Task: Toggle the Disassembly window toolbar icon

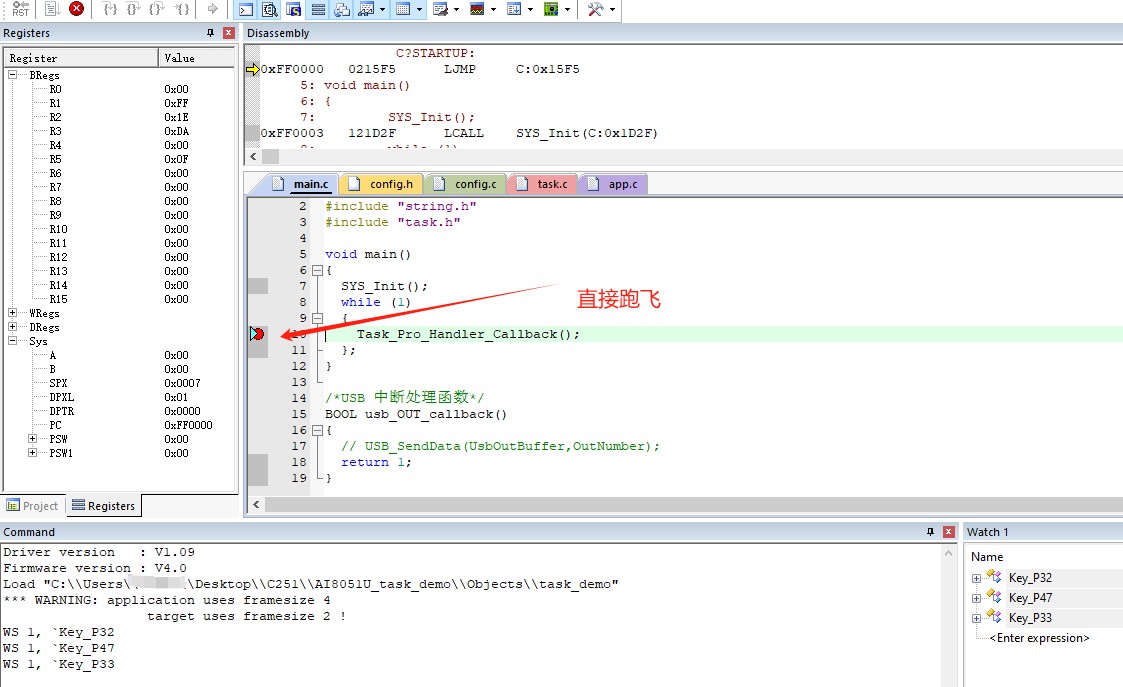Action: point(269,9)
